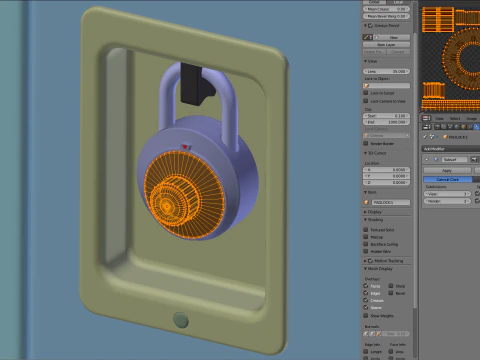Image resolution: width=480 pixels, height=360 pixels.
Task: Toggle face normals display icon
Action: point(378,334)
